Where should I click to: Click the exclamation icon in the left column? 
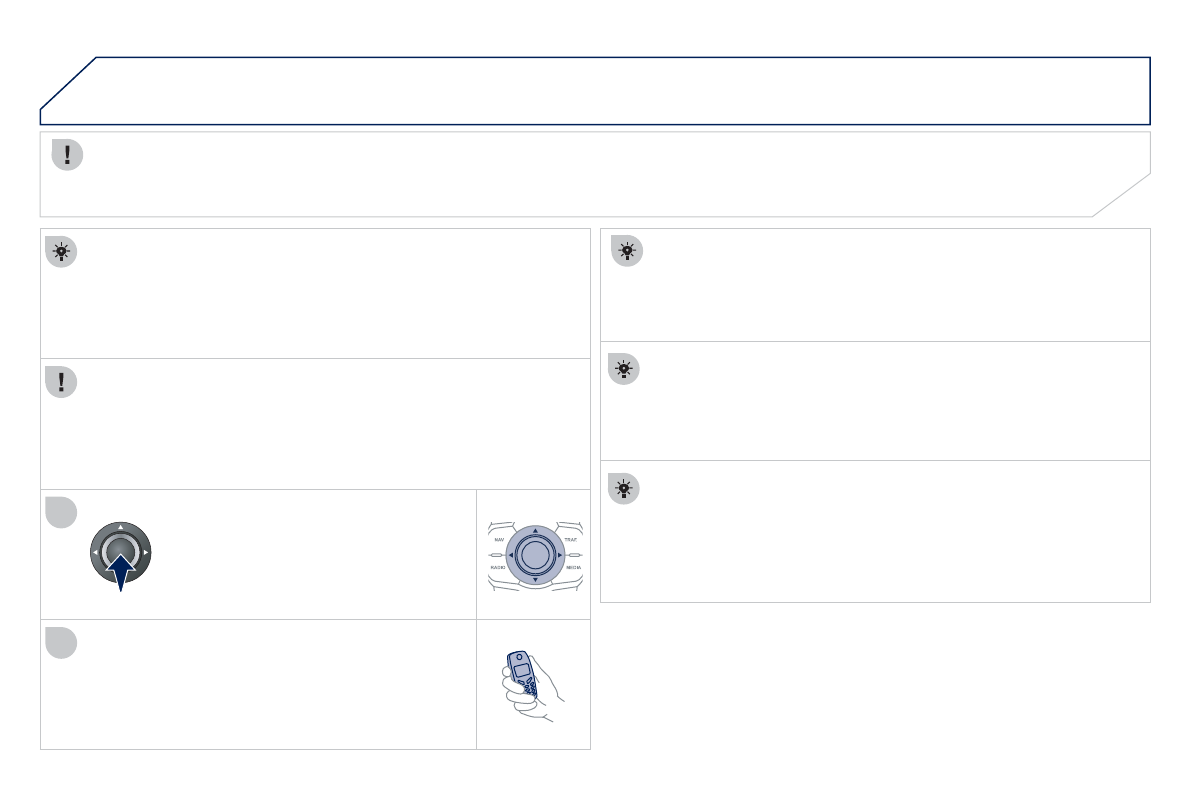61,382
